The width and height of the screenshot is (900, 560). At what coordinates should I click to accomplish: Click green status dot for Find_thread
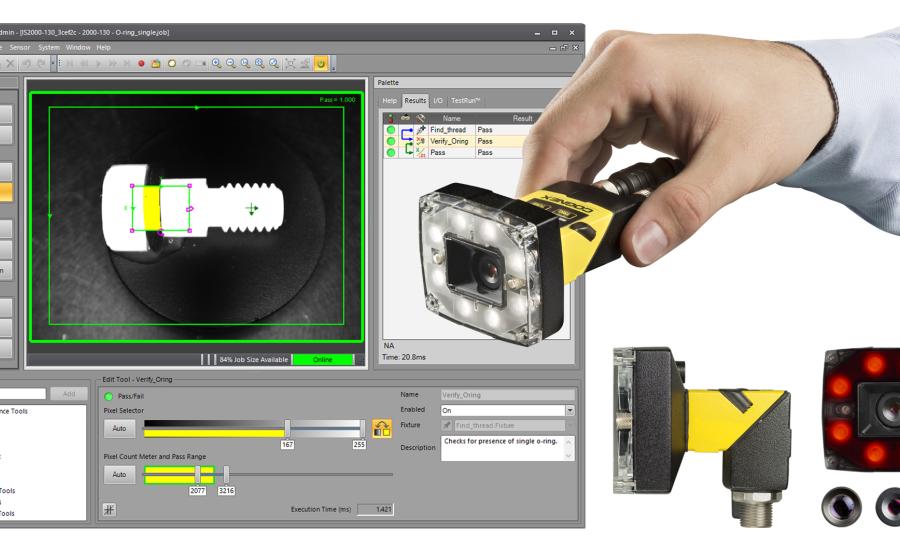coord(391,130)
